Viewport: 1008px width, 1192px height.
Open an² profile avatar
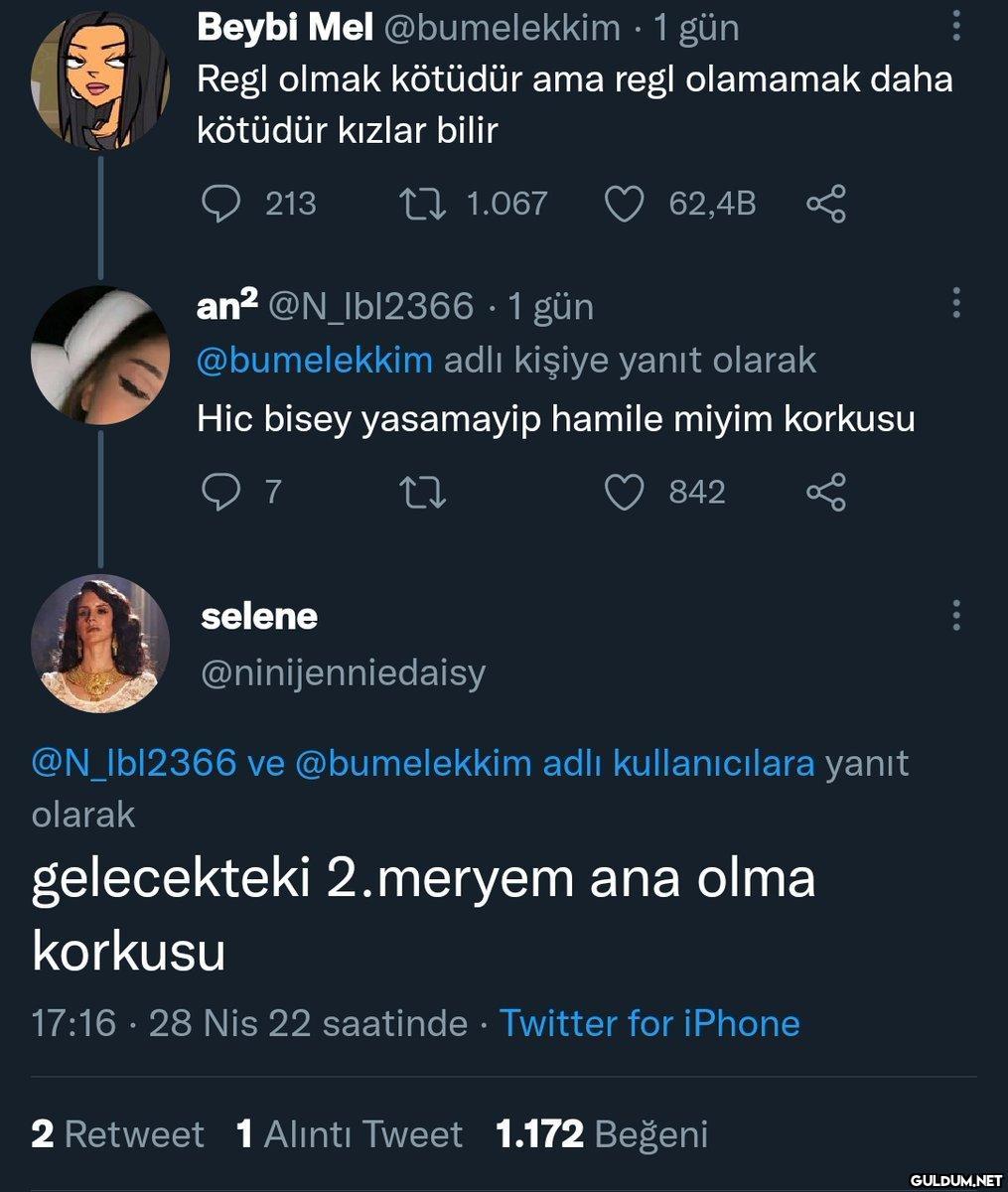click(x=100, y=356)
